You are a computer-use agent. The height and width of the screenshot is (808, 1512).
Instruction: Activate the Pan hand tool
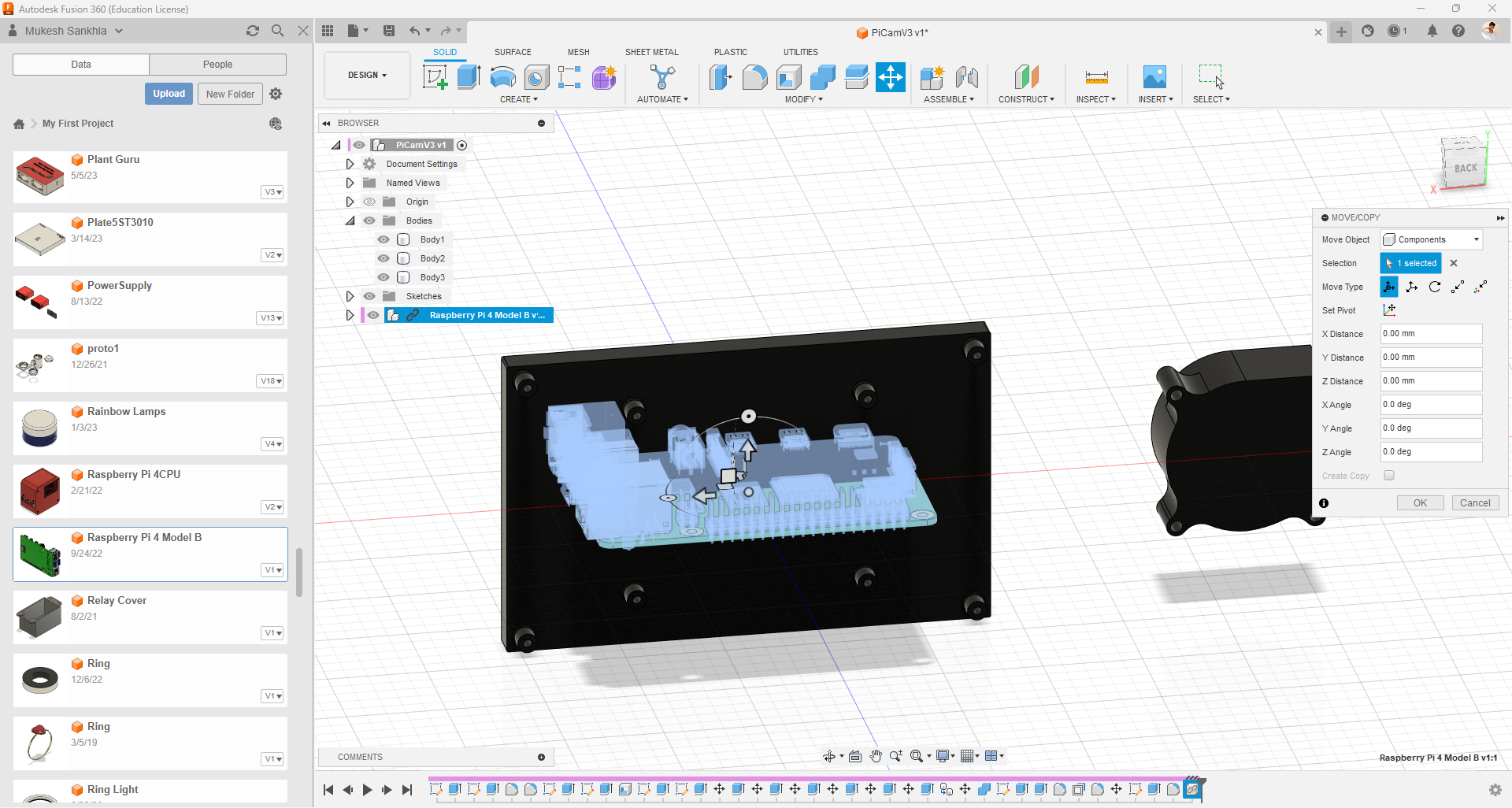pos(876,756)
